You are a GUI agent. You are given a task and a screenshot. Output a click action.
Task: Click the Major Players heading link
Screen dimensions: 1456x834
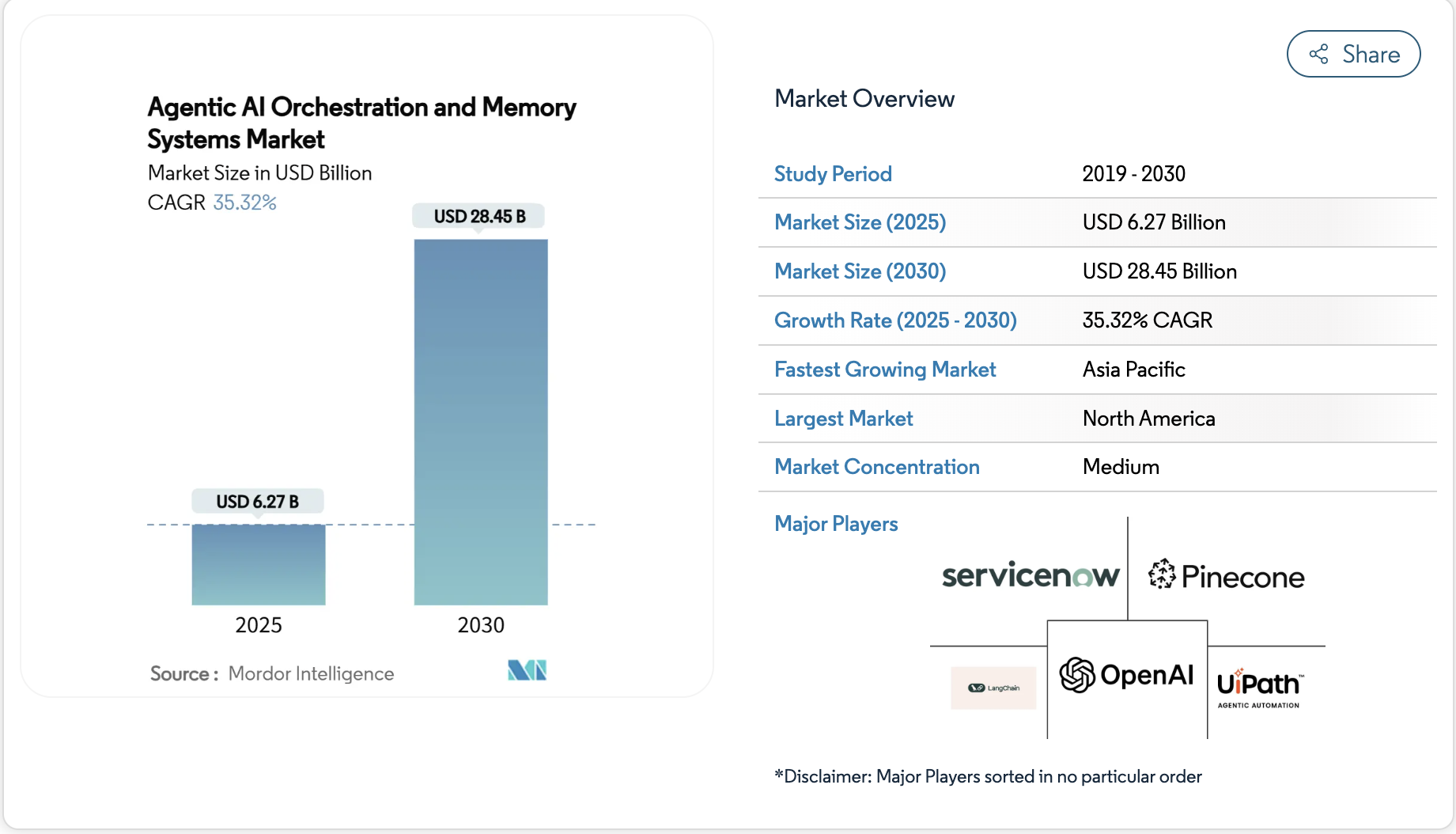836,523
